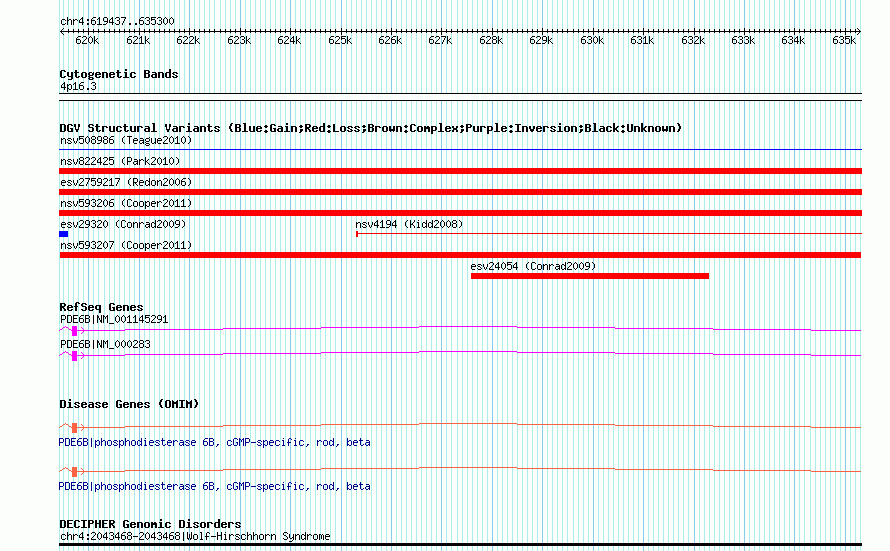Click the left arrow at the ruler start
The width and height of the screenshot is (890, 551).
[x=62, y=32]
